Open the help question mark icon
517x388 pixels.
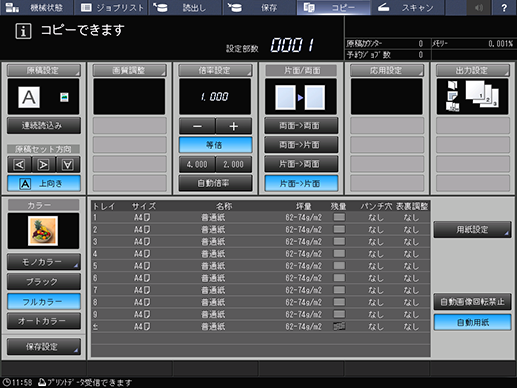coord(504,8)
